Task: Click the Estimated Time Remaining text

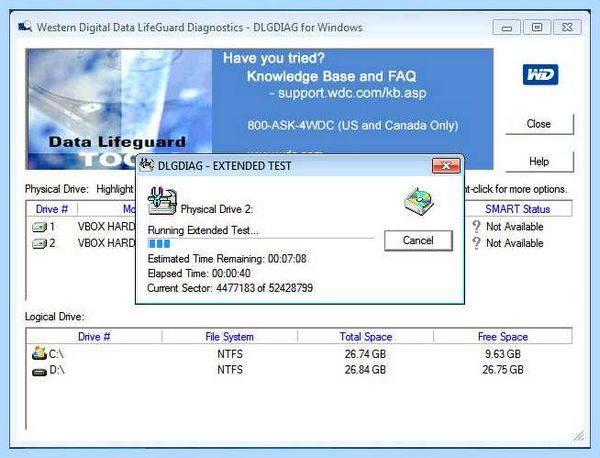Action: [x=227, y=259]
